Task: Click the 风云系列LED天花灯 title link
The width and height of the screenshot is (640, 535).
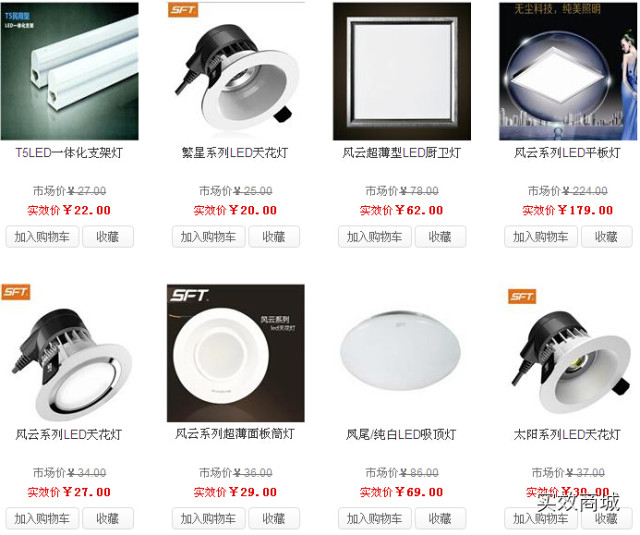Action: 69,435
